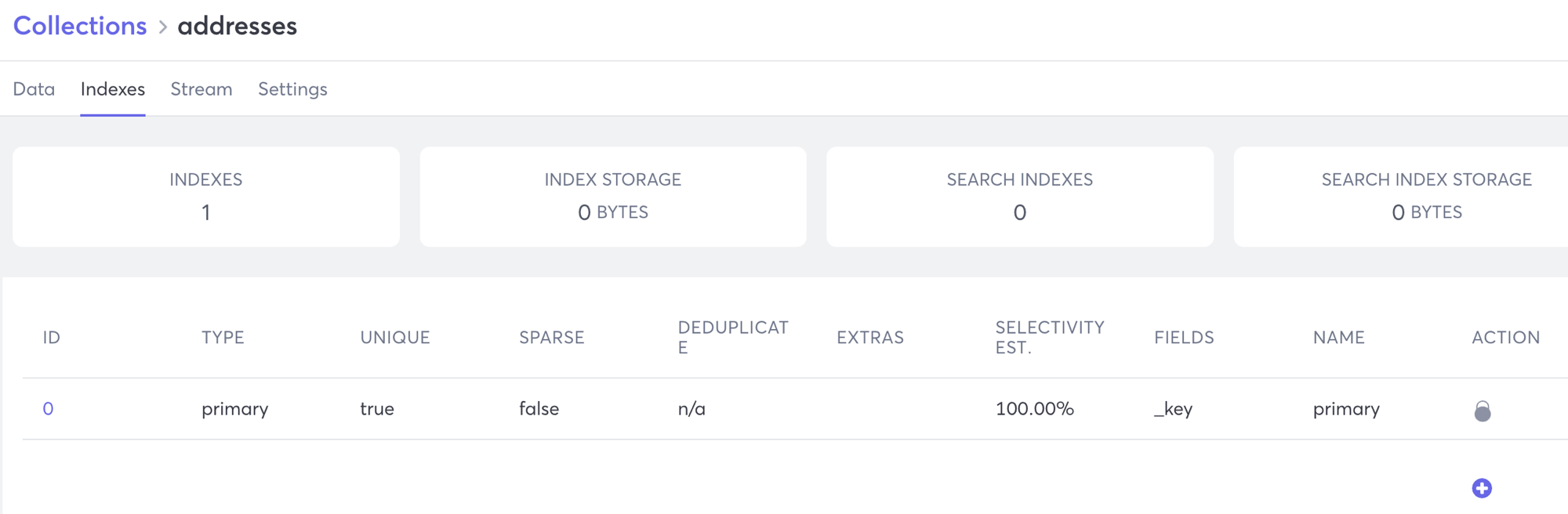
Task: Click the SEARCH INDEX STORAGE card
Action: tap(1425, 196)
